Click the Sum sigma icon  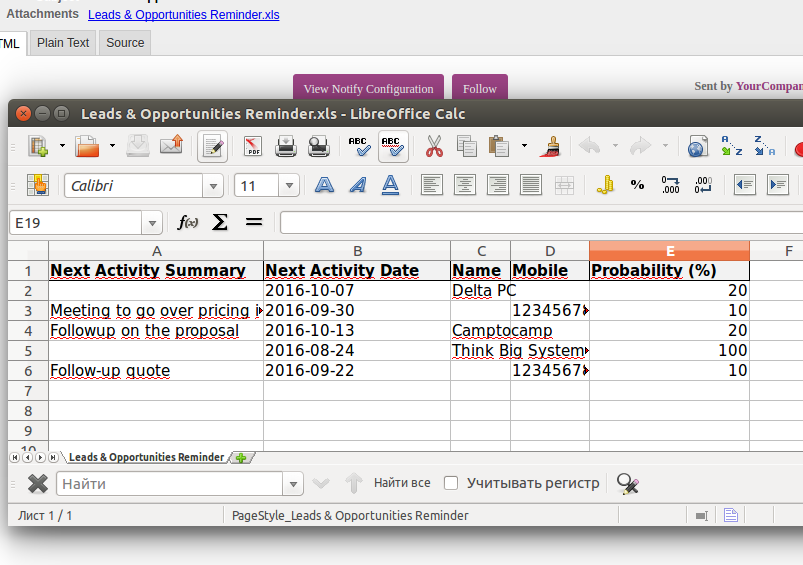pyautogui.click(x=220, y=222)
